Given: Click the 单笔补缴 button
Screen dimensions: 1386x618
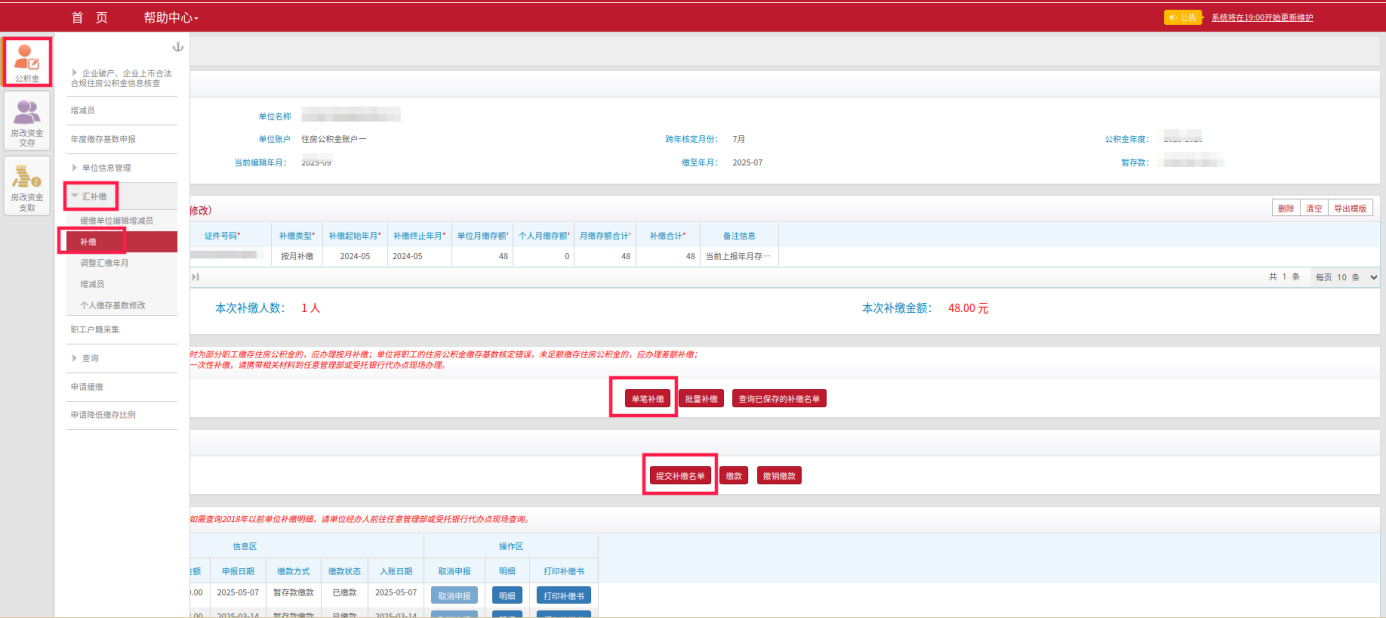Looking at the screenshot, I should [645, 398].
